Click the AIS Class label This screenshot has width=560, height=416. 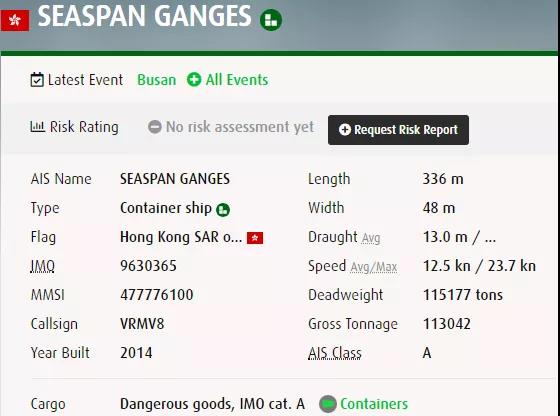coord(335,353)
